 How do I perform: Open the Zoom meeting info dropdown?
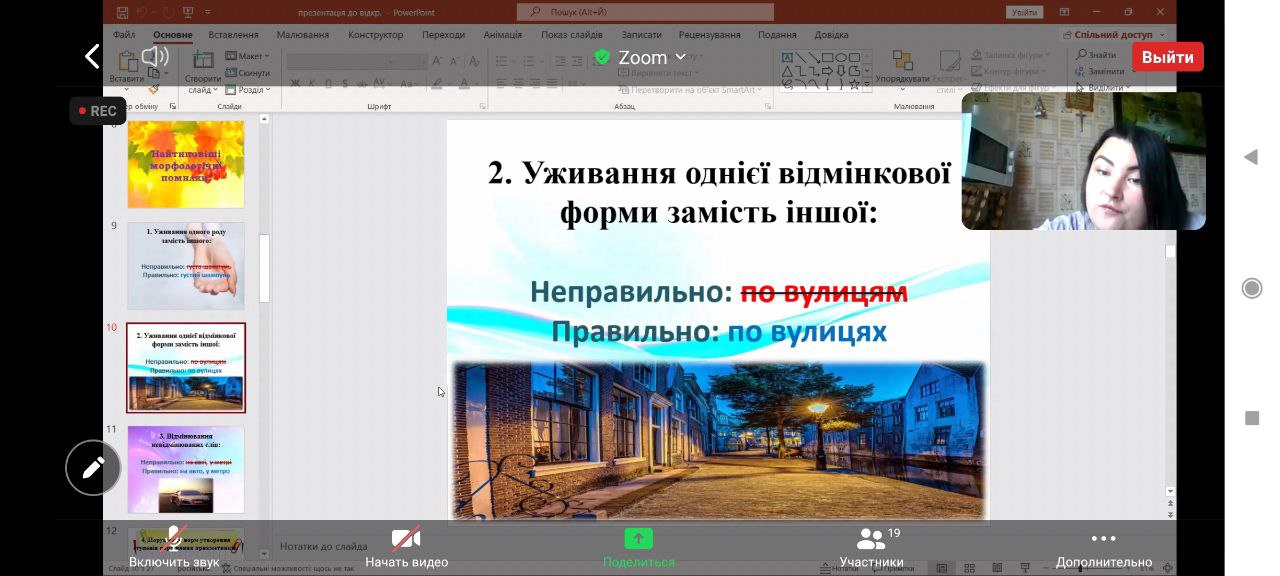[x=652, y=57]
